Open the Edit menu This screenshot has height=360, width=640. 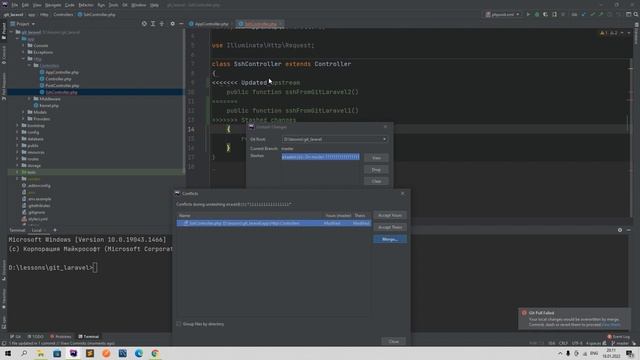25,5
